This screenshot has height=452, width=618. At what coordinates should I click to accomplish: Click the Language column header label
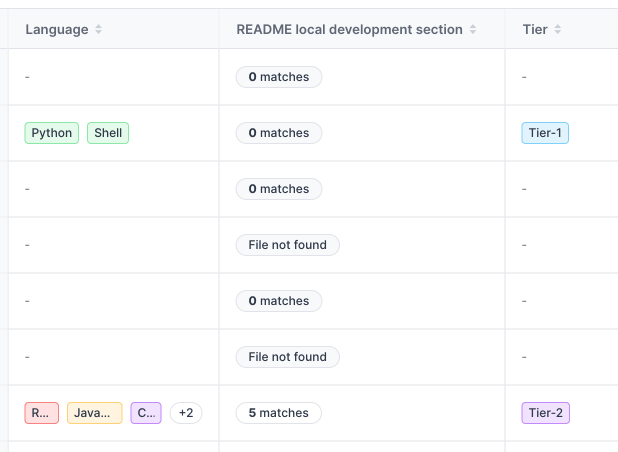[57, 30]
